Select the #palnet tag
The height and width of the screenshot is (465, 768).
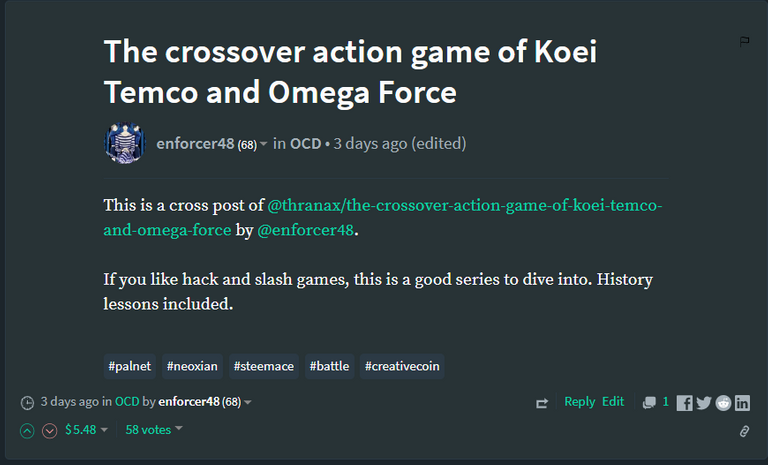(130, 367)
